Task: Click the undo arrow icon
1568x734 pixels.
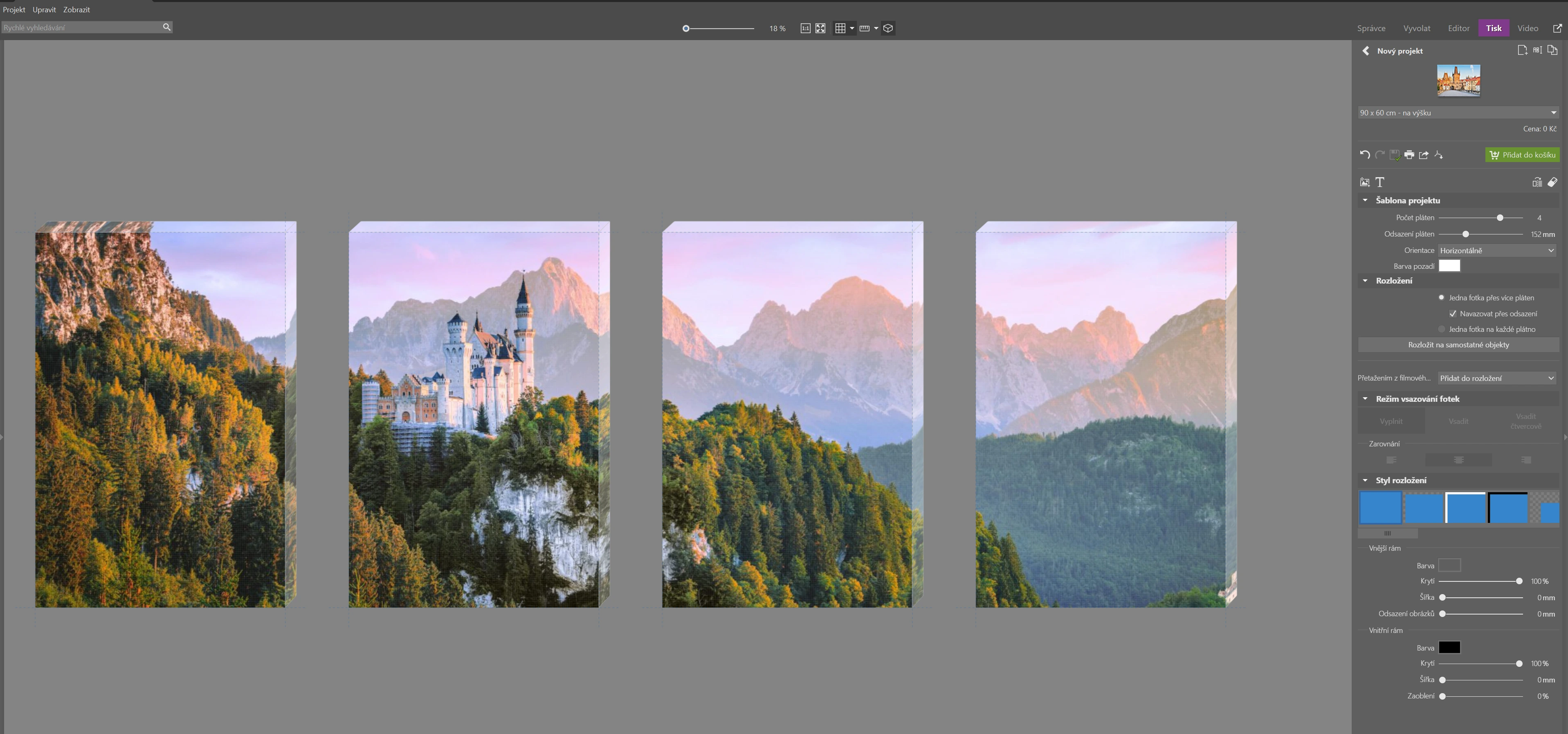Action: point(1365,155)
